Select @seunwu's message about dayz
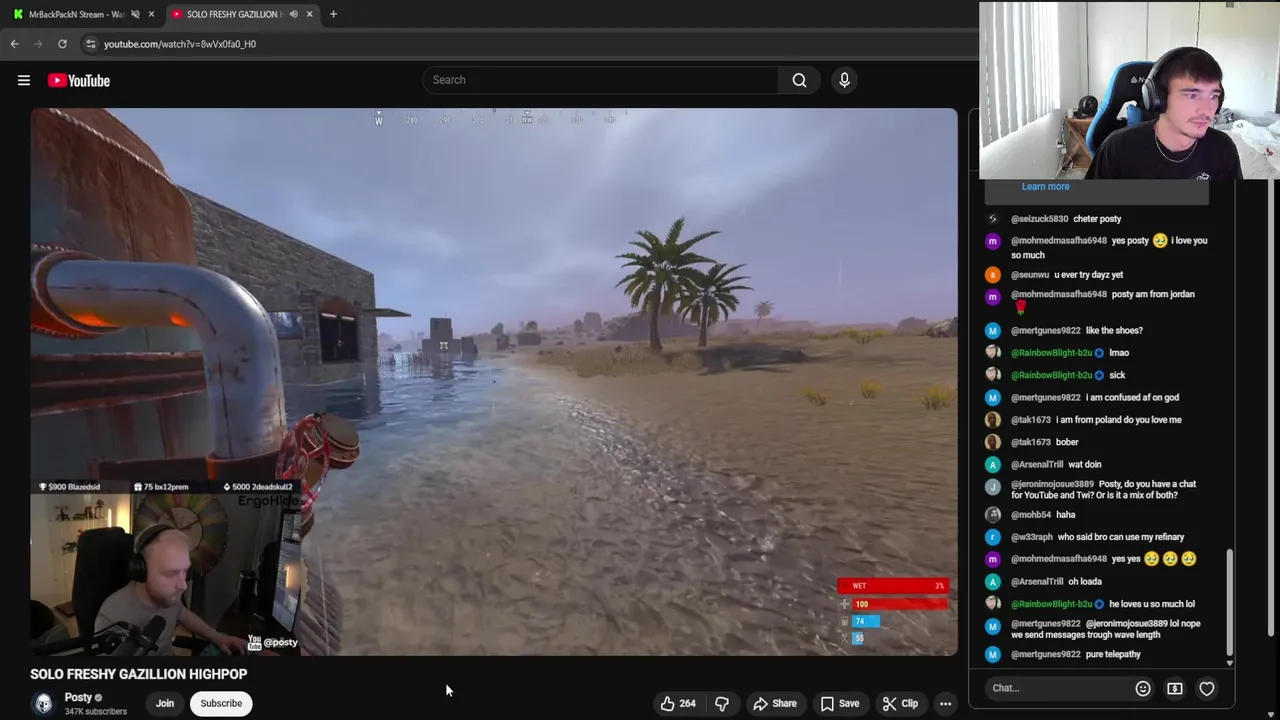The width and height of the screenshot is (1280, 720). pos(1088,275)
